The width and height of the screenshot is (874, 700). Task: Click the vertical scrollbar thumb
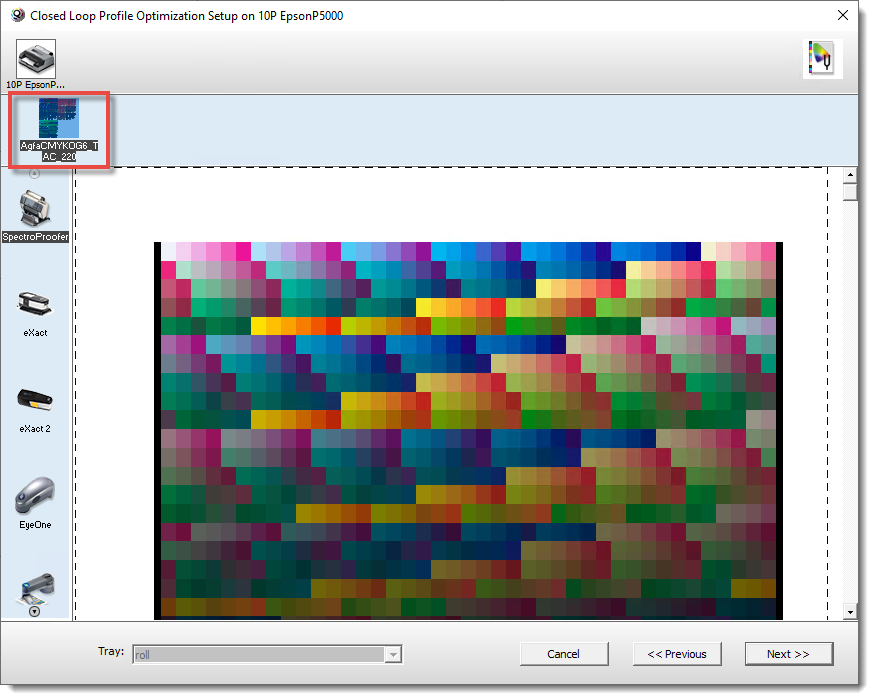pos(850,192)
